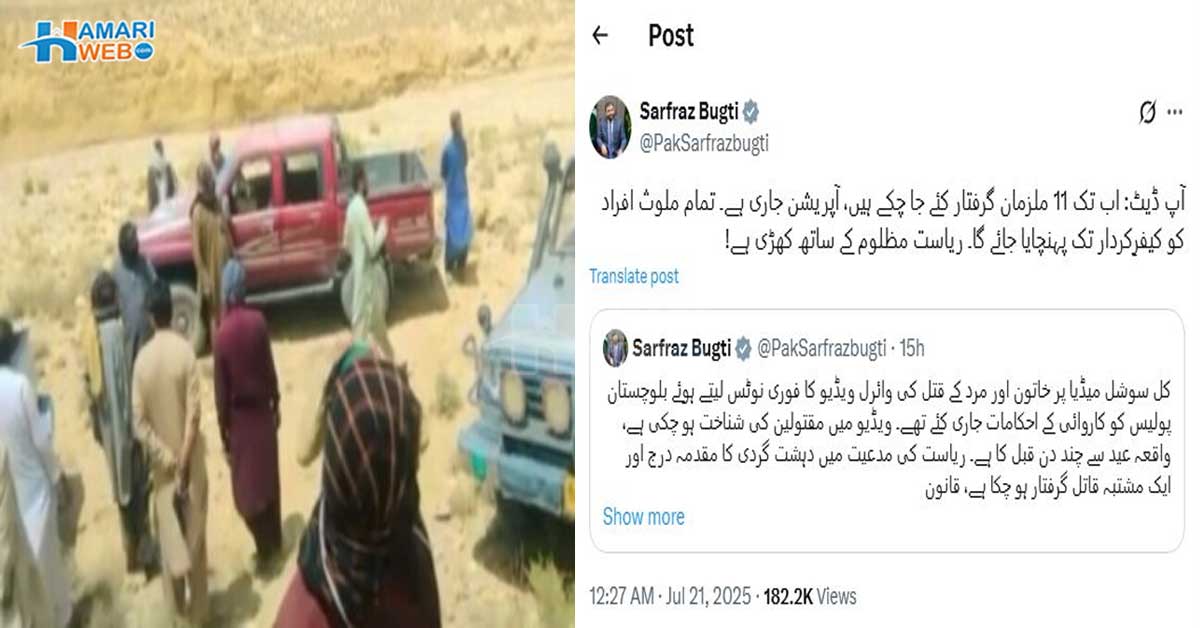This screenshot has width=1200, height=628.
Task: Expand the quoted post with Show more
Action: click(x=643, y=517)
